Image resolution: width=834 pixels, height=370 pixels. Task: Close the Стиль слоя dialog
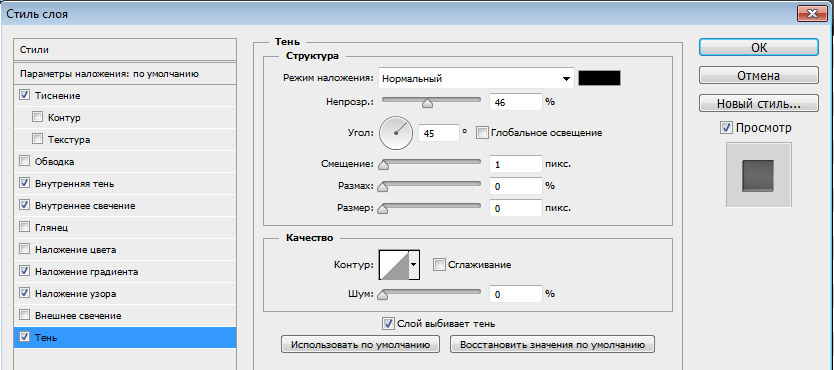coord(812,14)
